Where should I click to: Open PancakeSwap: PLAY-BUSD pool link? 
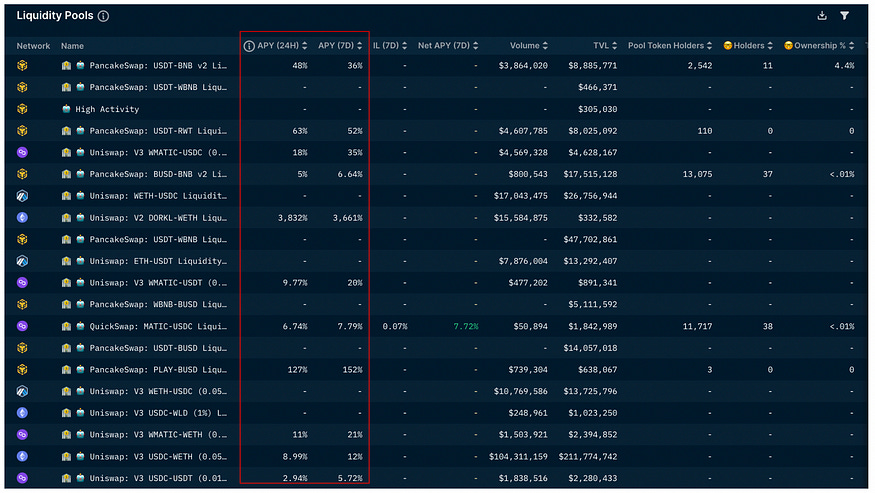point(158,370)
